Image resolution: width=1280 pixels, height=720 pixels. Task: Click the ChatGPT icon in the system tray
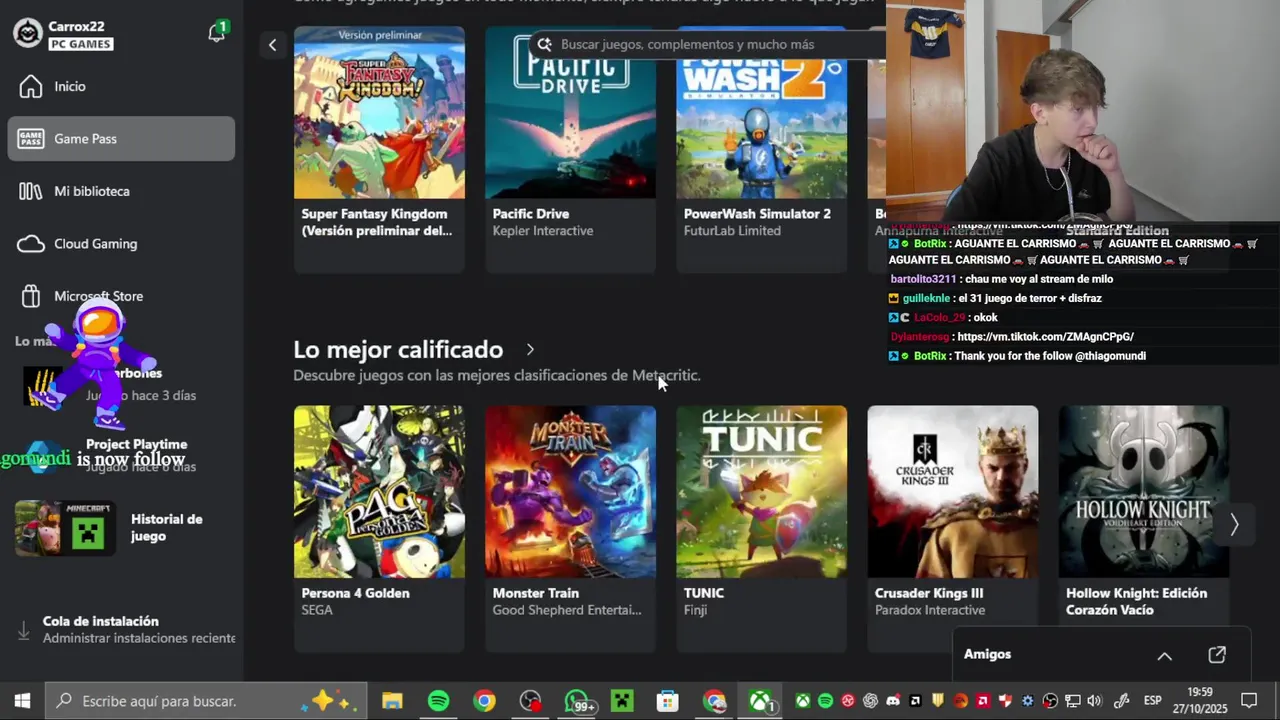(x=870, y=701)
